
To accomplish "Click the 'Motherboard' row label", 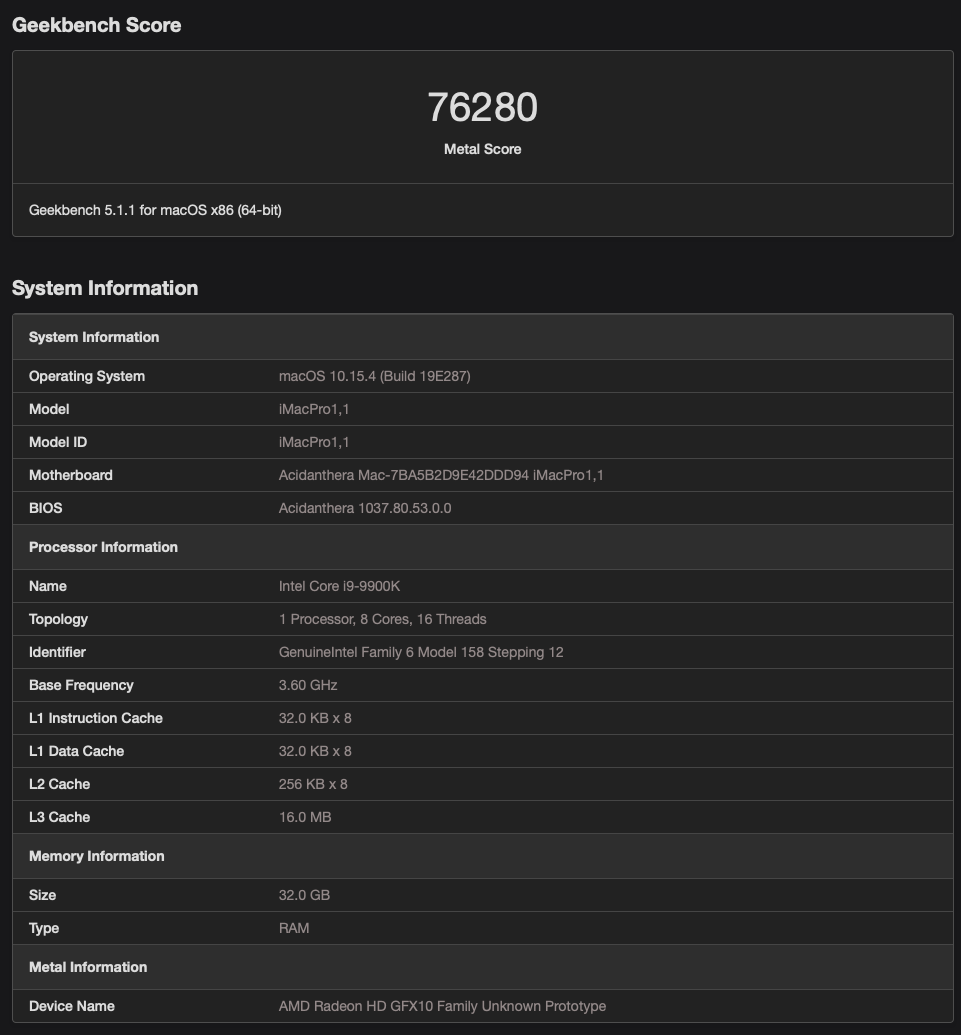I will 71,475.
